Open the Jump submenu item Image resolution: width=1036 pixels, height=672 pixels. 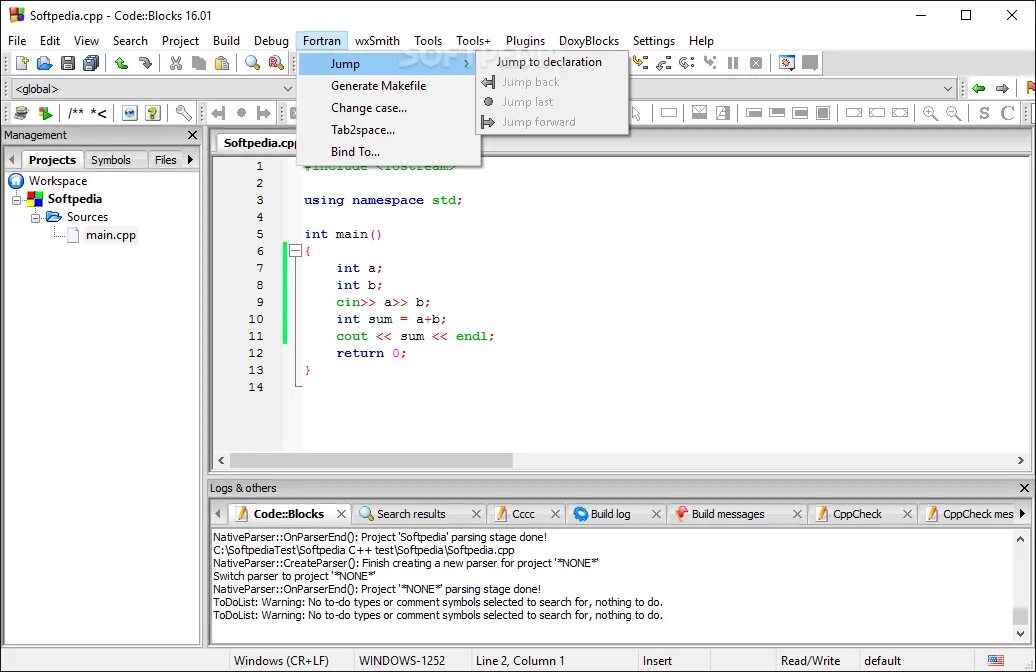point(387,63)
